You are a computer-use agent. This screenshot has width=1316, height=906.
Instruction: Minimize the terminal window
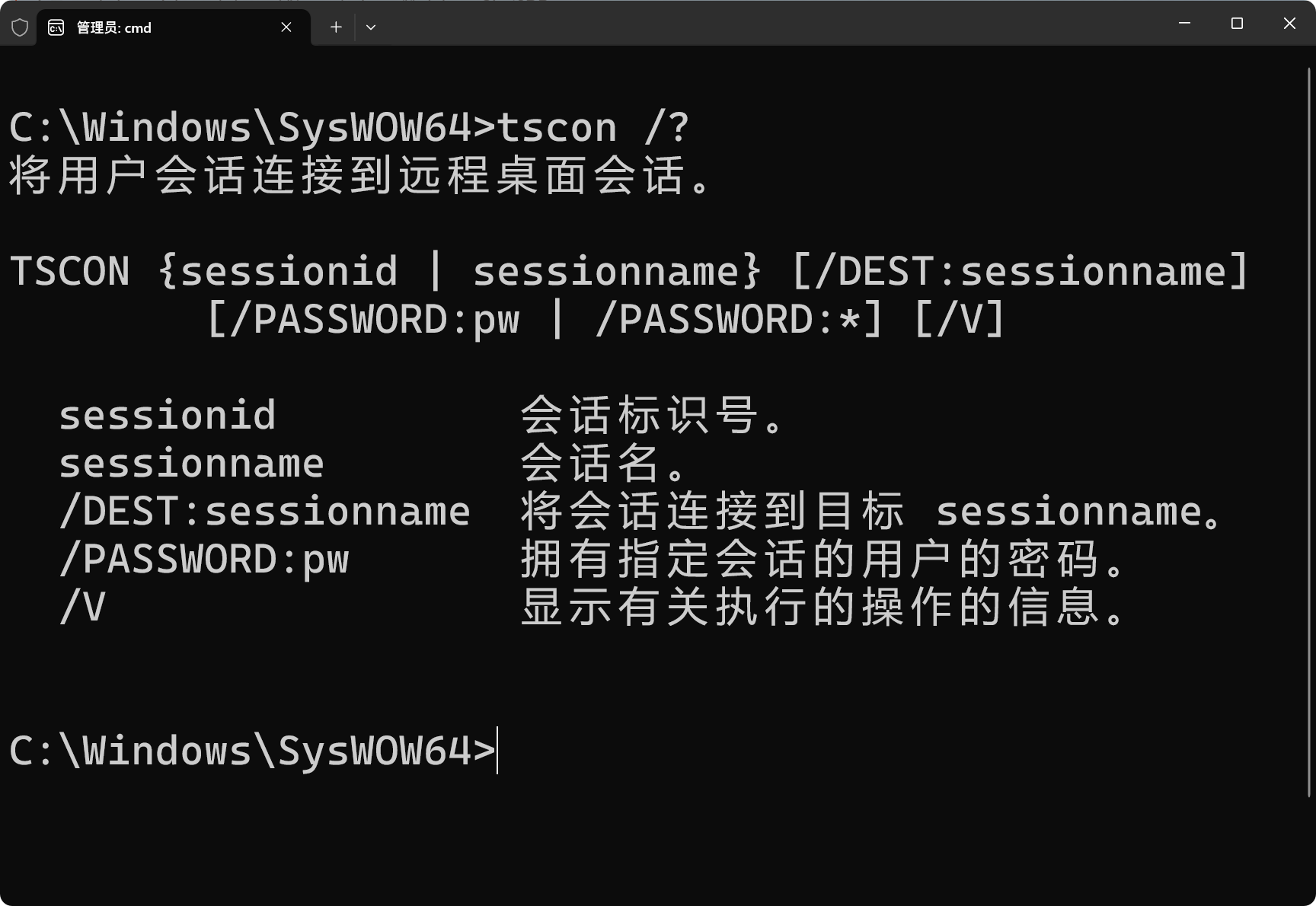pos(1184,24)
